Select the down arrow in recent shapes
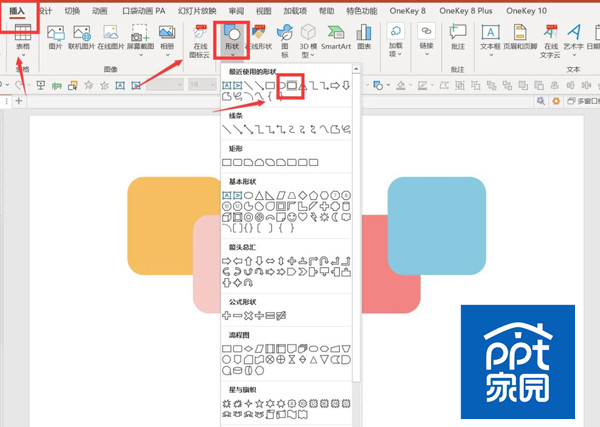Image resolution: width=600 pixels, height=427 pixels. (346, 85)
